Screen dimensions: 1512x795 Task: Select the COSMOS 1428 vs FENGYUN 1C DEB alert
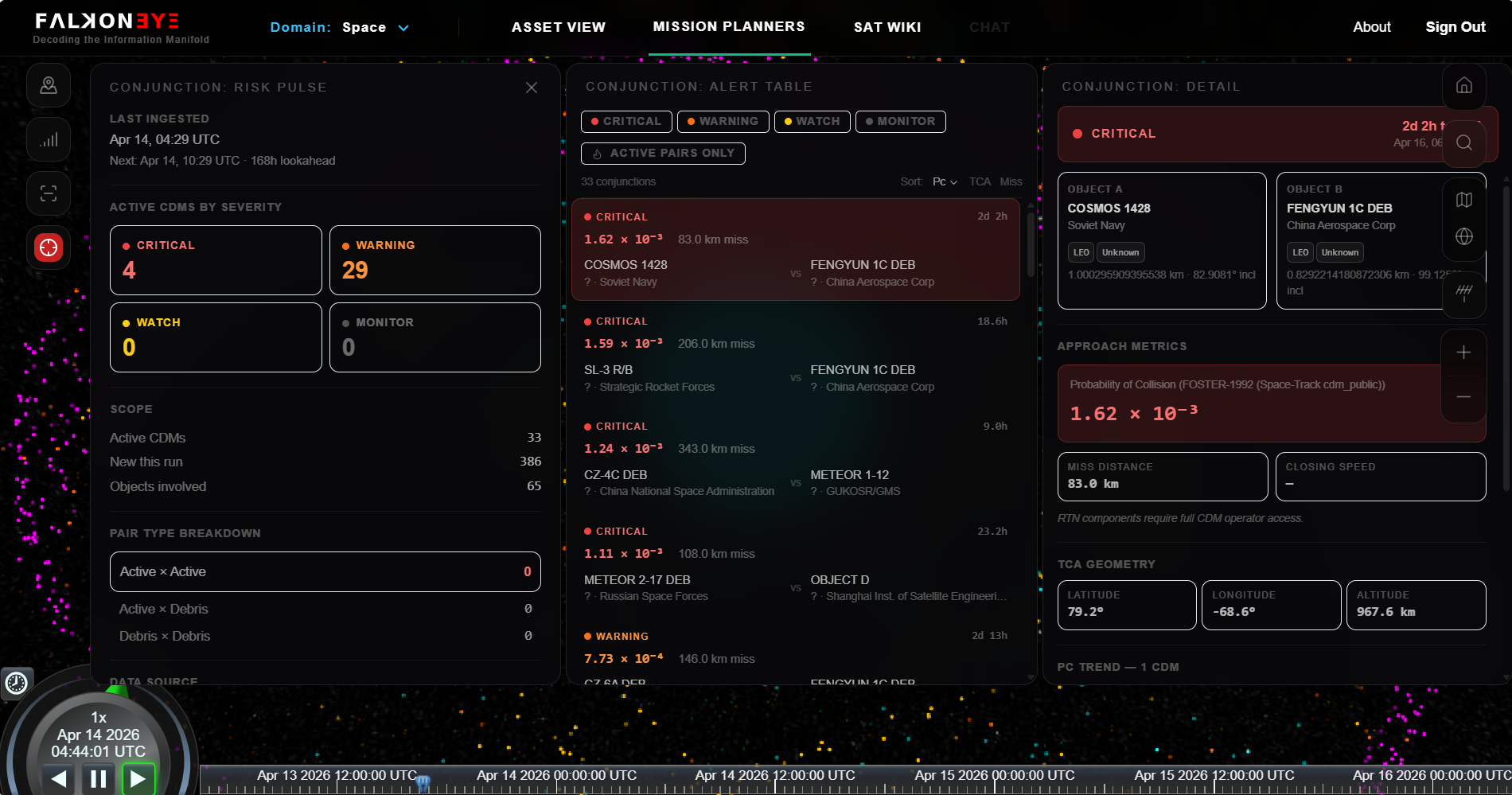coord(796,249)
